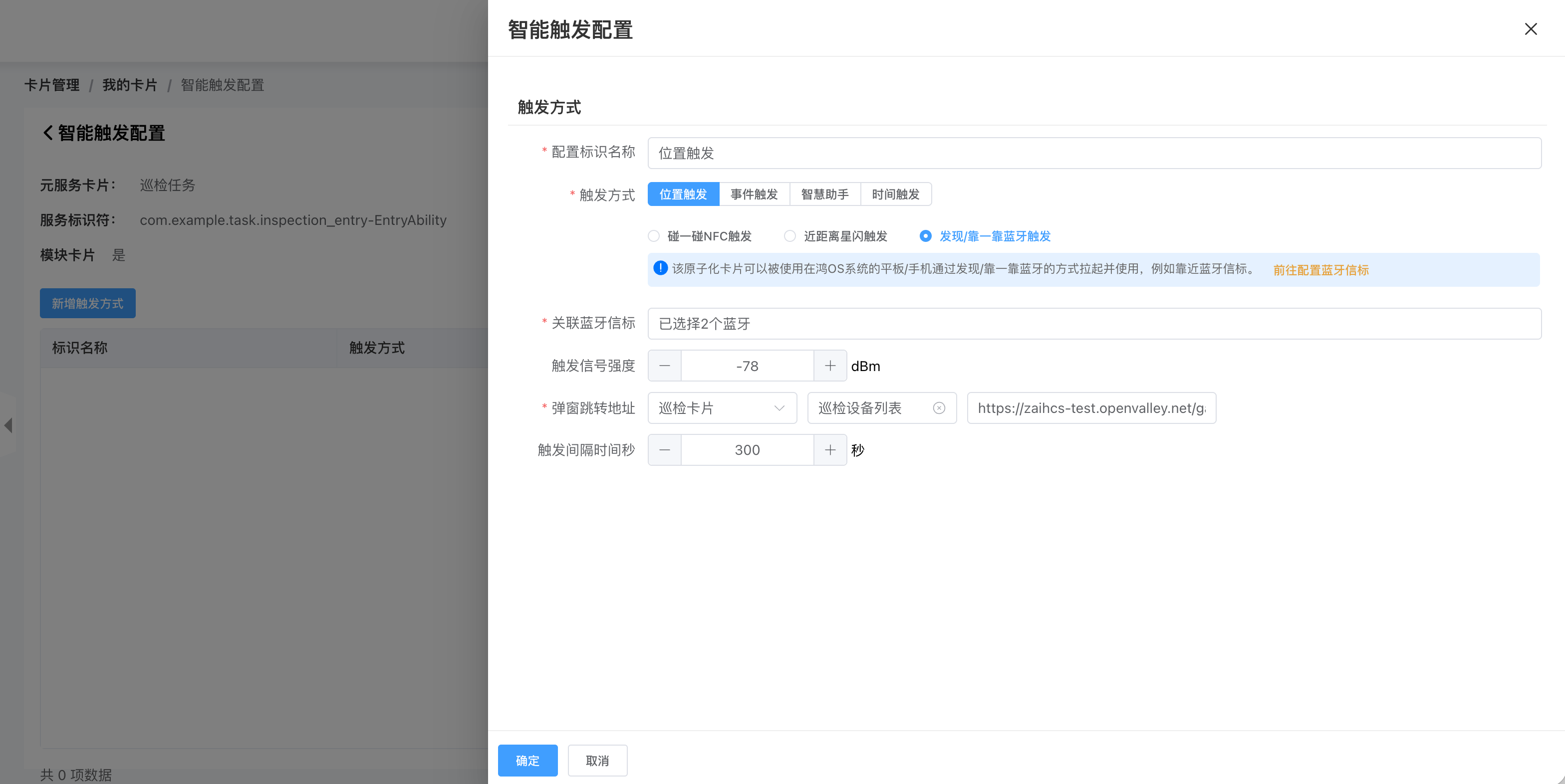
Task: Close the 智能触发配置 drawer with X icon
Action: point(1531,29)
